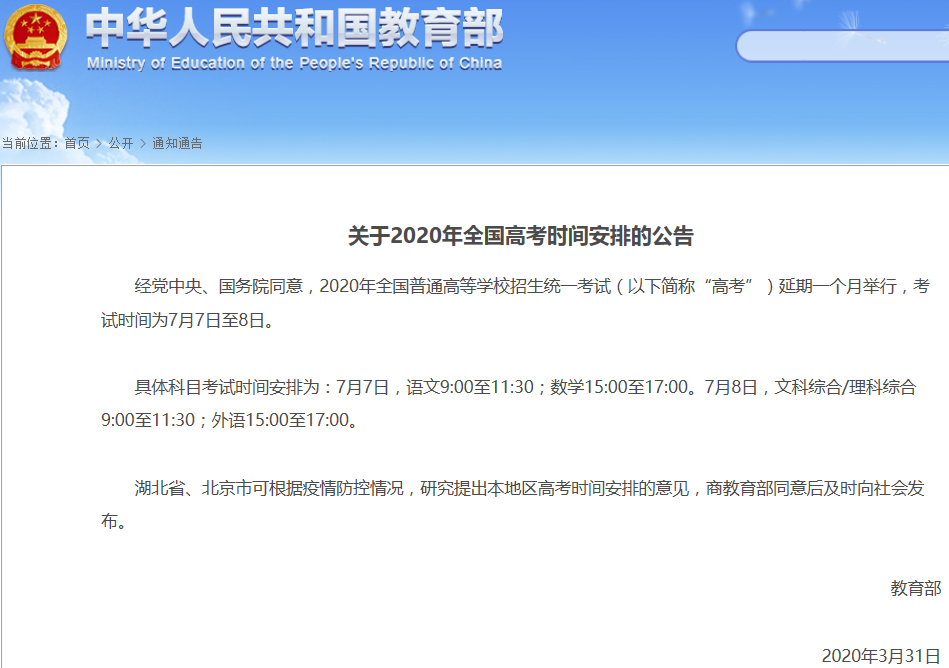Click the English Ministry of Education subtitle
Screen dimensions: 949x668
294,64
